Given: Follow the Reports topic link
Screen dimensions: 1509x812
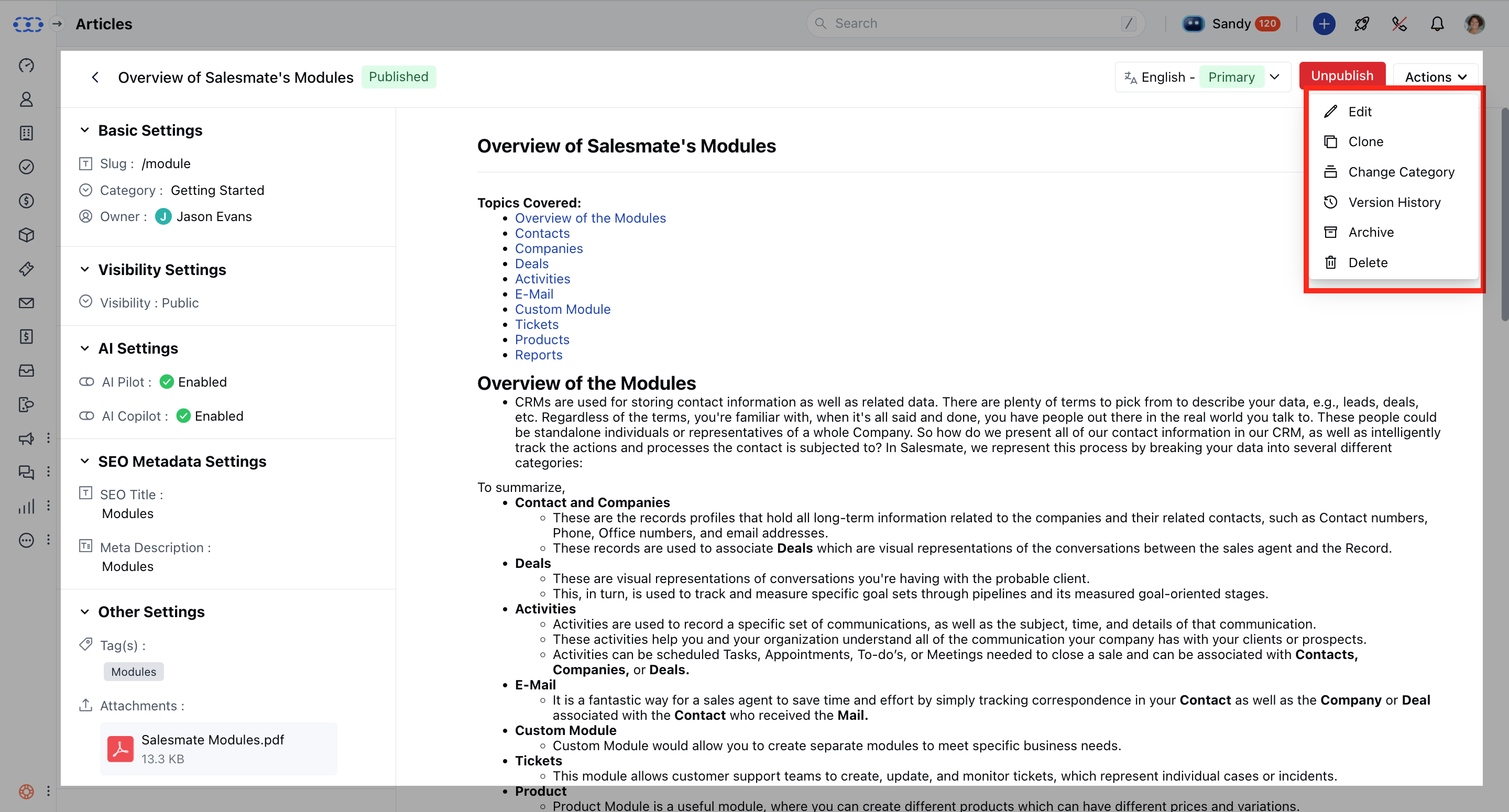Looking at the screenshot, I should (x=538, y=355).
